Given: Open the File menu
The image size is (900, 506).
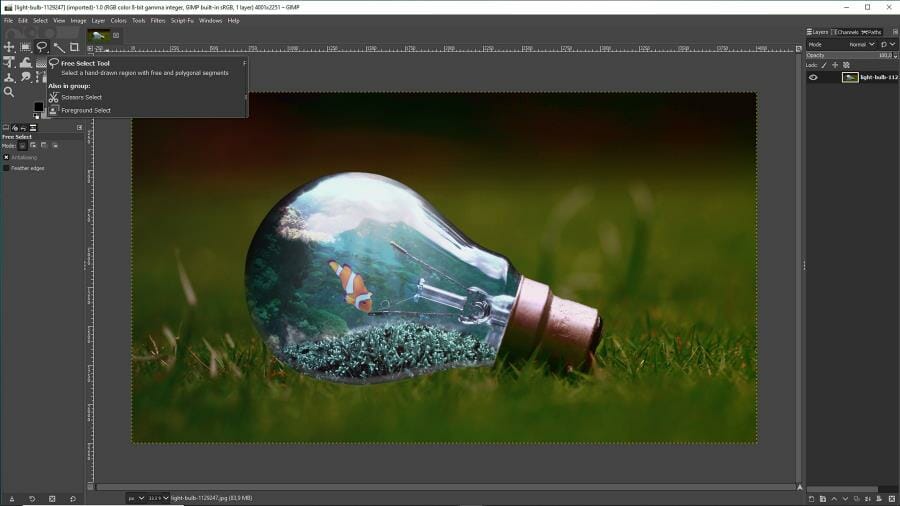Looking at the screenshot, I should pyautogui.click(x=9, y=21).
